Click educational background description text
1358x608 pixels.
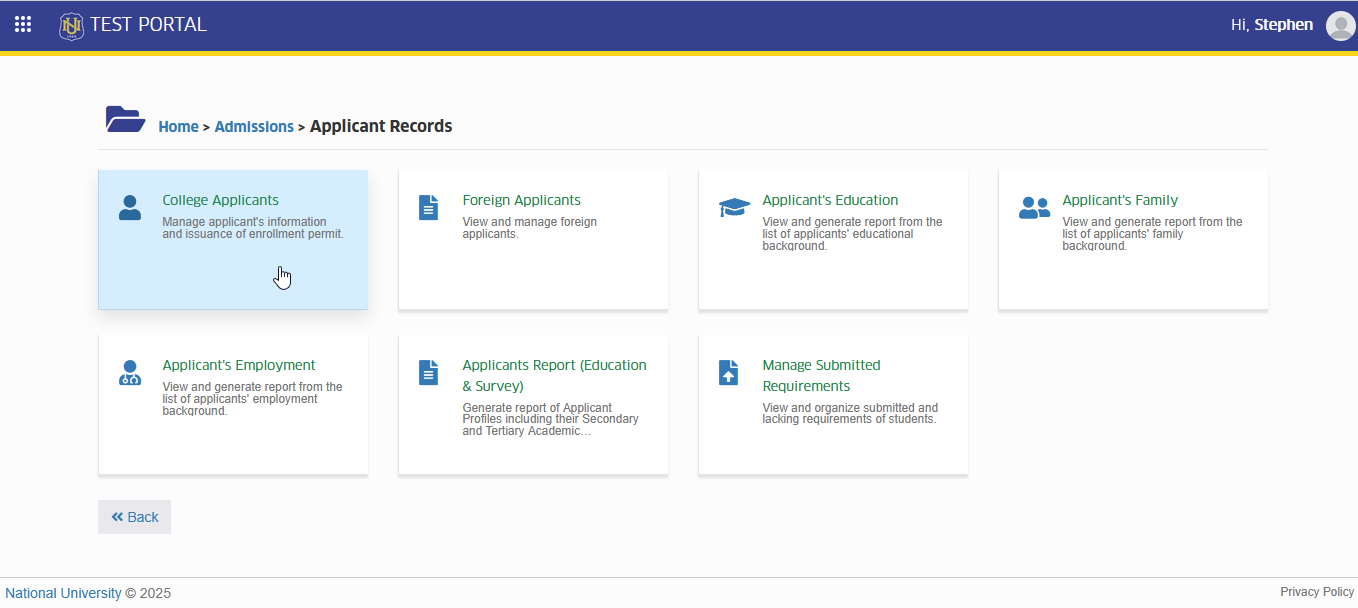tap(852, 234)
